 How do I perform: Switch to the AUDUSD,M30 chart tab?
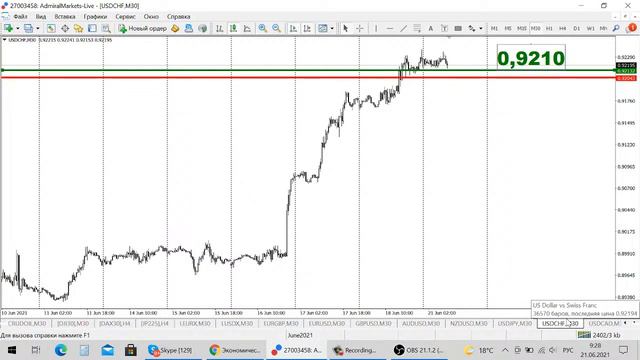tap(421, 323)
